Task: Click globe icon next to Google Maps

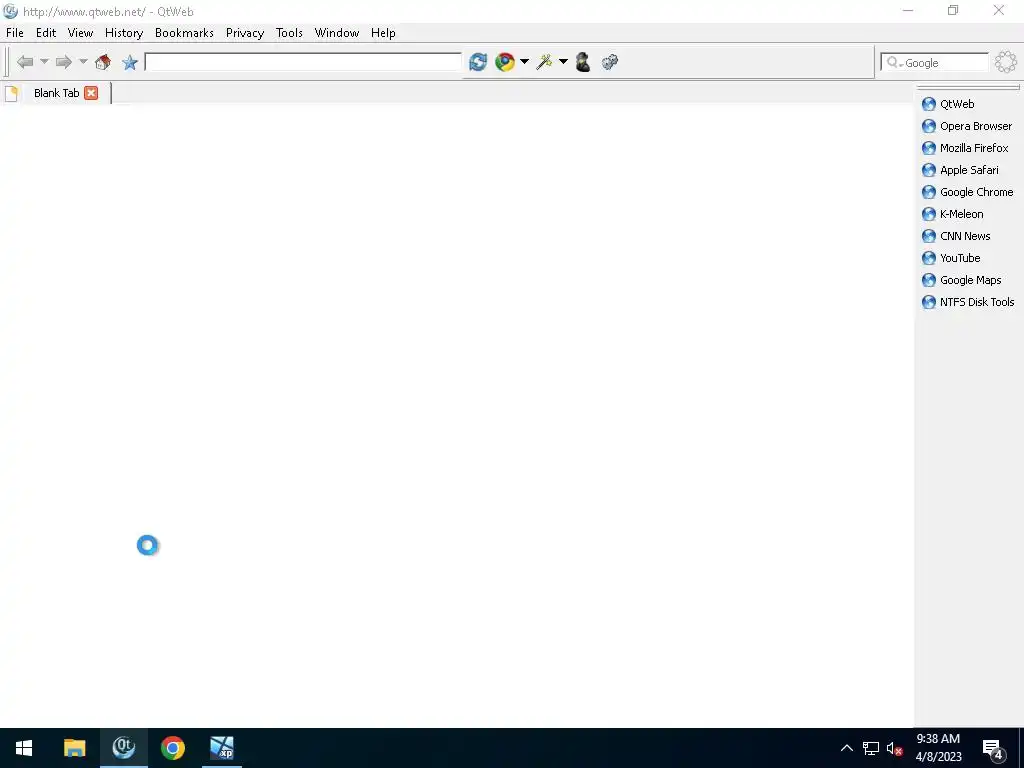Action: (929, 280)
